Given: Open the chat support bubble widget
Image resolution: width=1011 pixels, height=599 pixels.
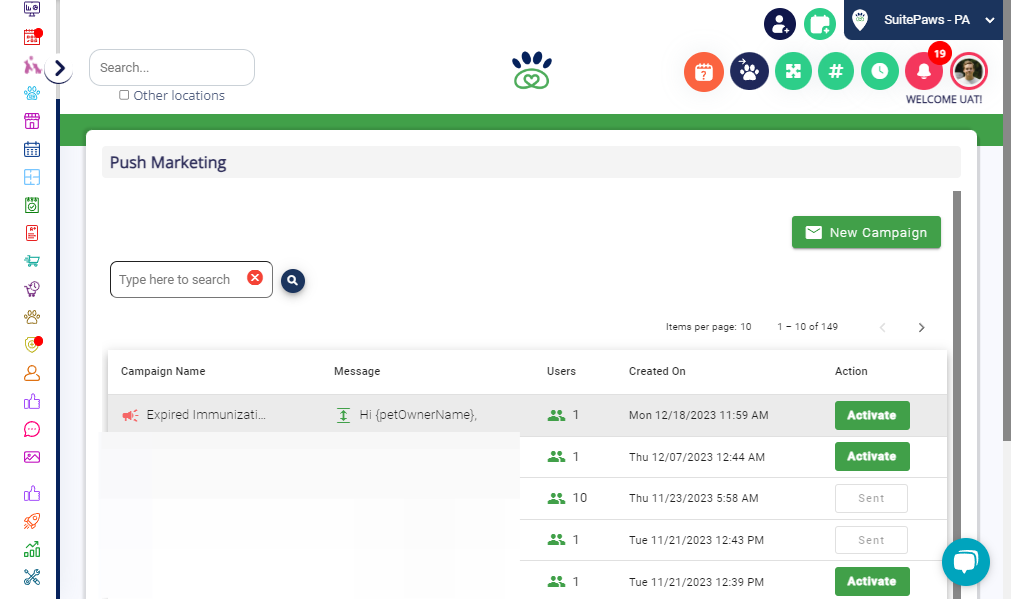Looking at the screenshot, I should (965, 562).
